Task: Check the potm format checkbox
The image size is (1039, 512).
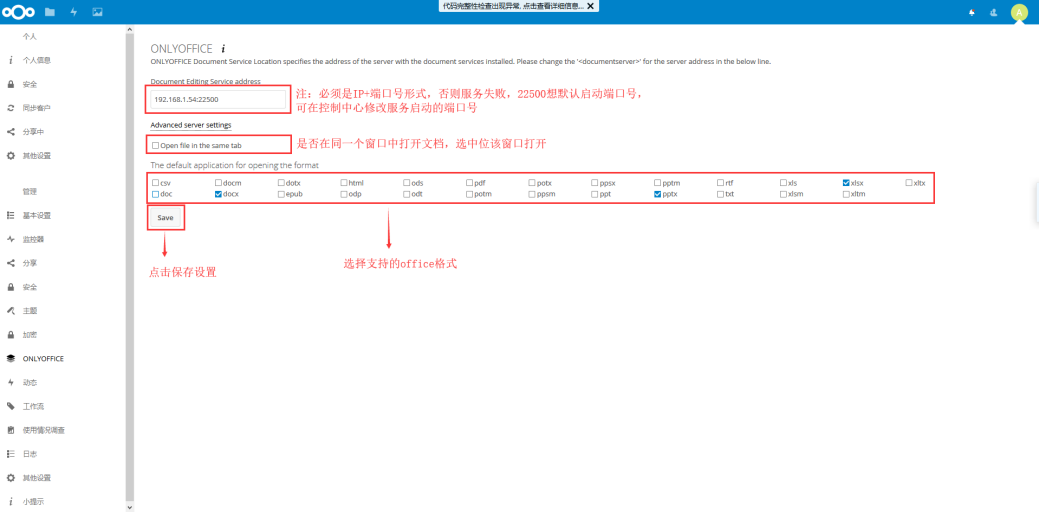Action: (469, 195)
